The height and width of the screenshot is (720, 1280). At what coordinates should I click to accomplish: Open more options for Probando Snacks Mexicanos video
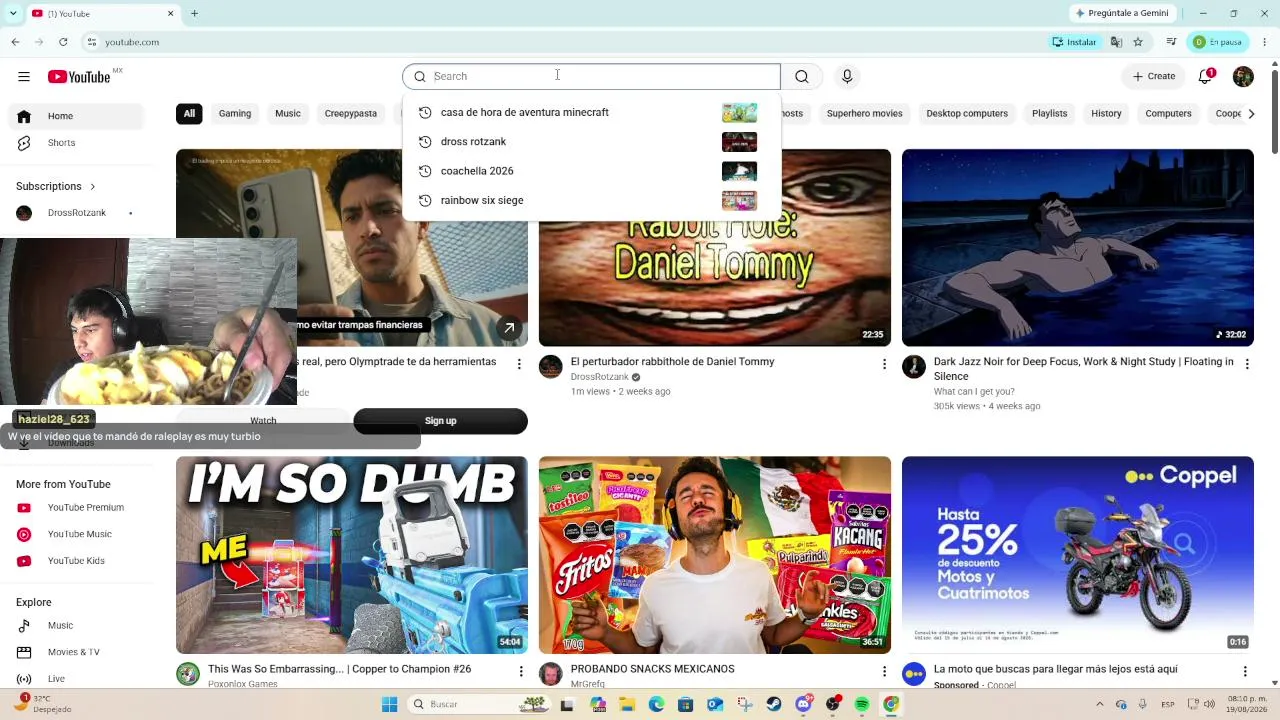(x=884, y=671)
